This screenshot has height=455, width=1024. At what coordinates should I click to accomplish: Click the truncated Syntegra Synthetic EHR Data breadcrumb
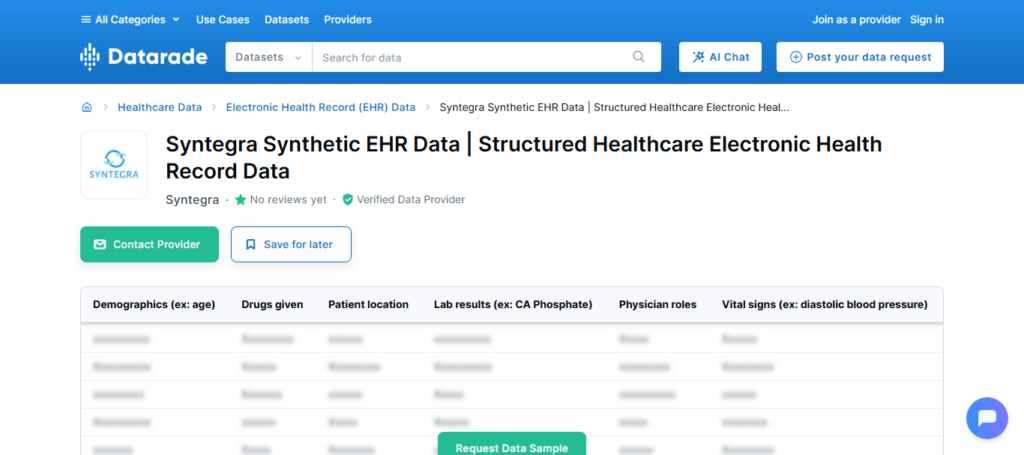(x=615, y=107)
